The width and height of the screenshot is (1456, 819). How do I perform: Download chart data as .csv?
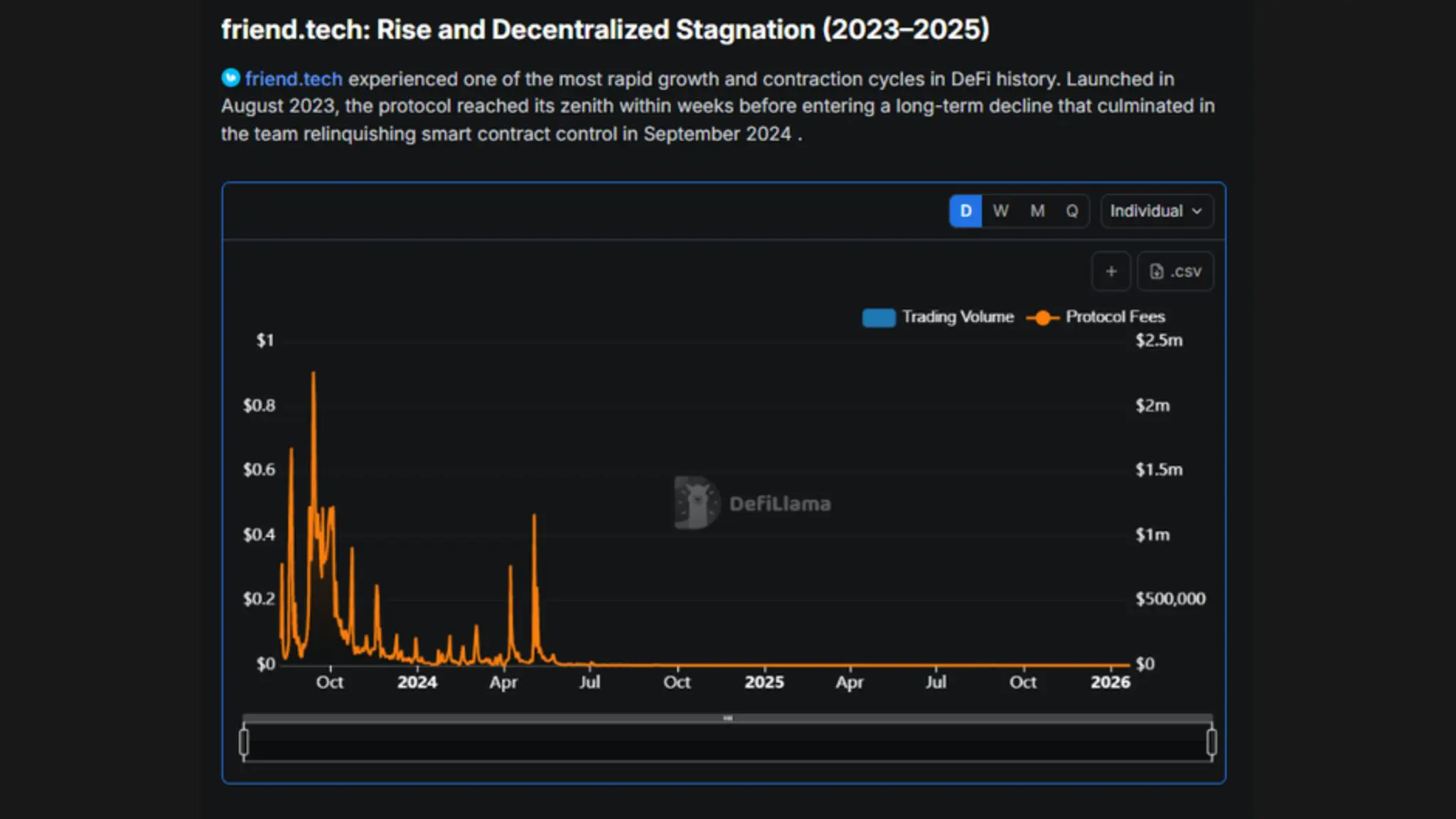(x=1175, y=272)
